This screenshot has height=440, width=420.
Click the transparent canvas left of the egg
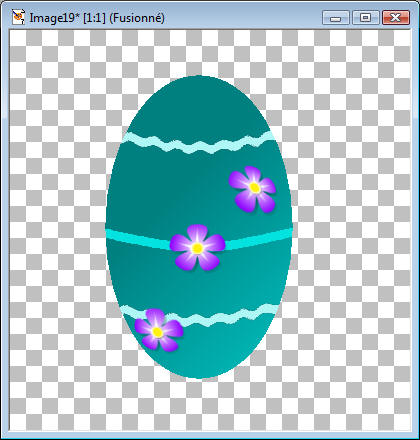(57, 230)
